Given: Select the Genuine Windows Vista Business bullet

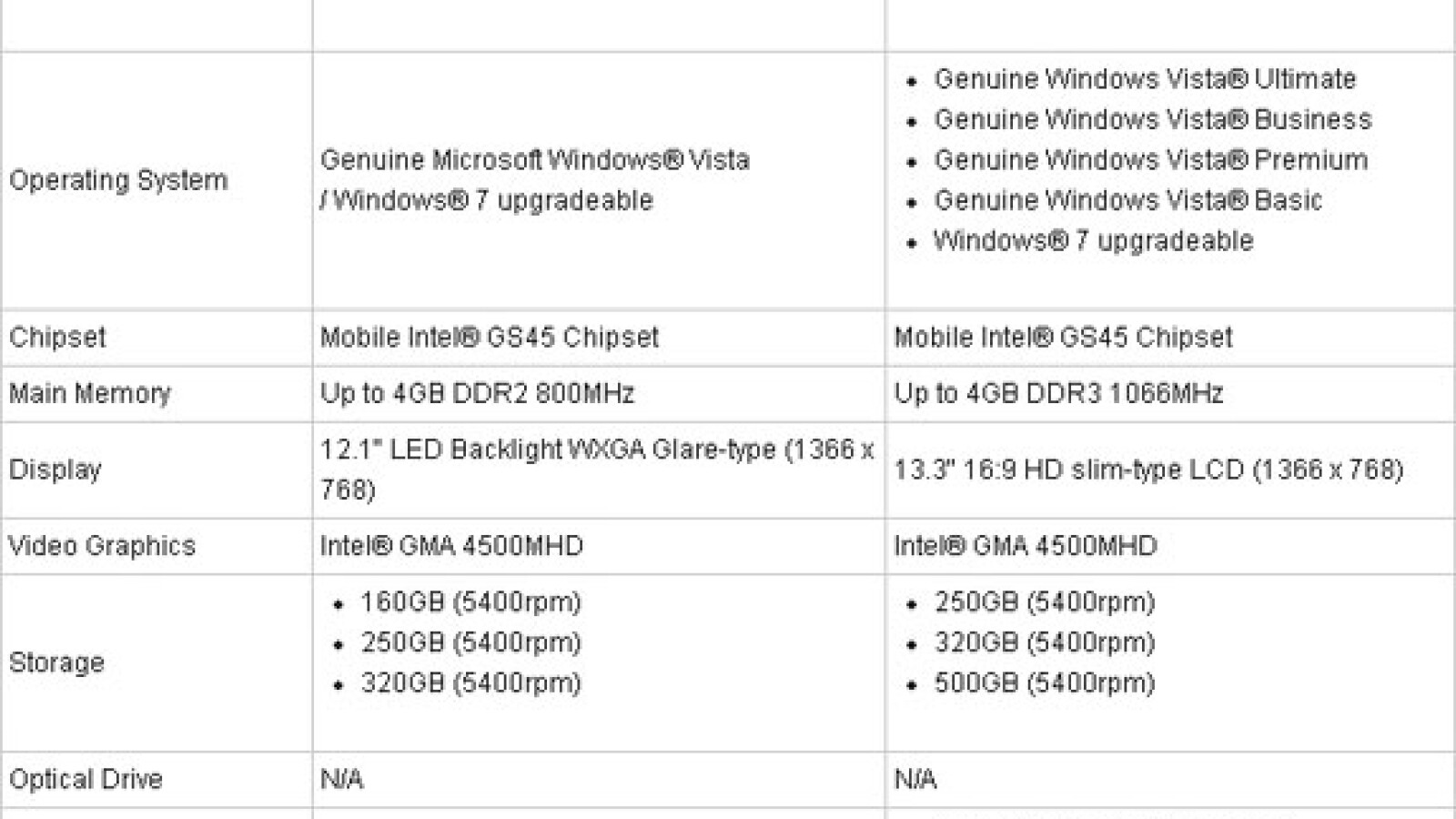Looking at the screenshot, I should [1152, 119].
